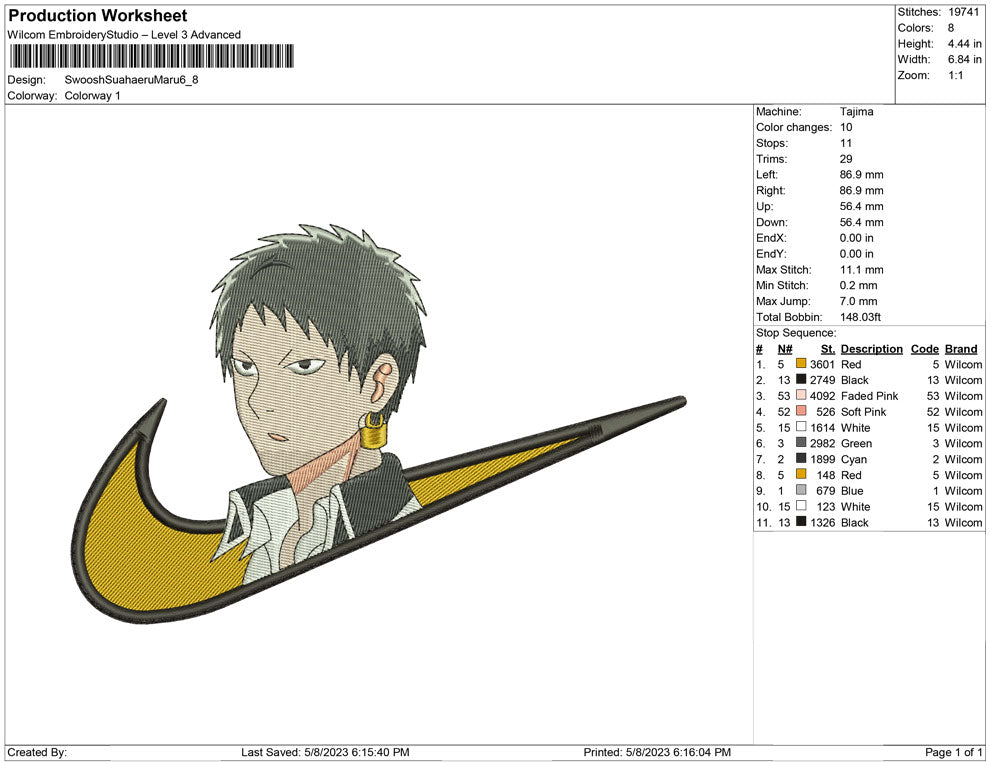Click the Green swatch in stop 6
Screen dimensions: 990x762
(x=801, y=443)
